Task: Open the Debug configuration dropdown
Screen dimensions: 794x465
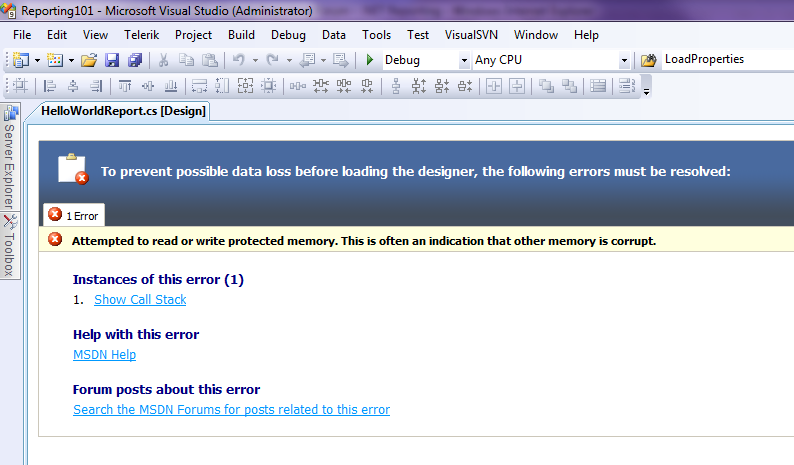Action: click(x=464, y=61)
